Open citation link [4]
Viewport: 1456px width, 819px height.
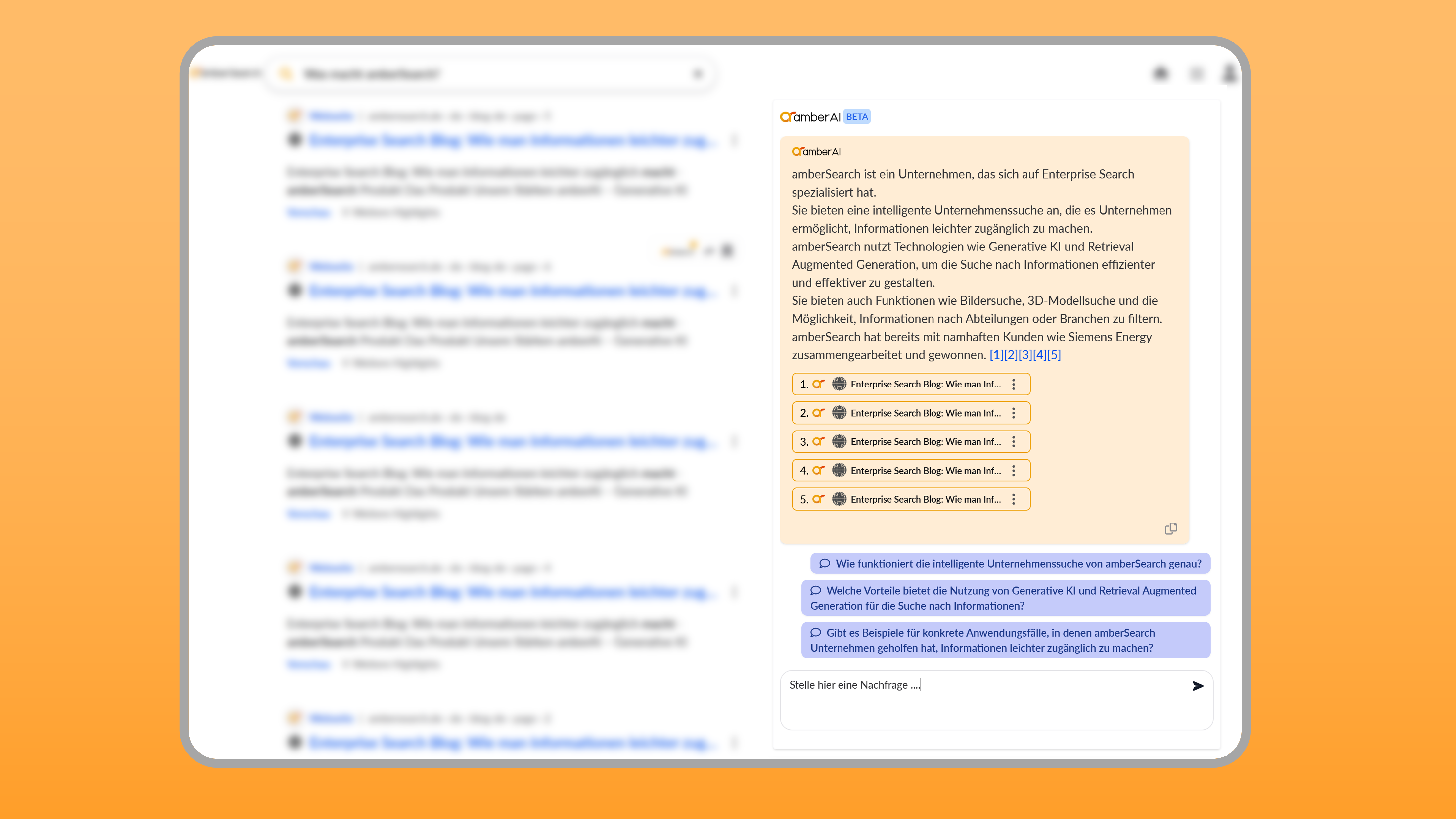[1039, 355]
